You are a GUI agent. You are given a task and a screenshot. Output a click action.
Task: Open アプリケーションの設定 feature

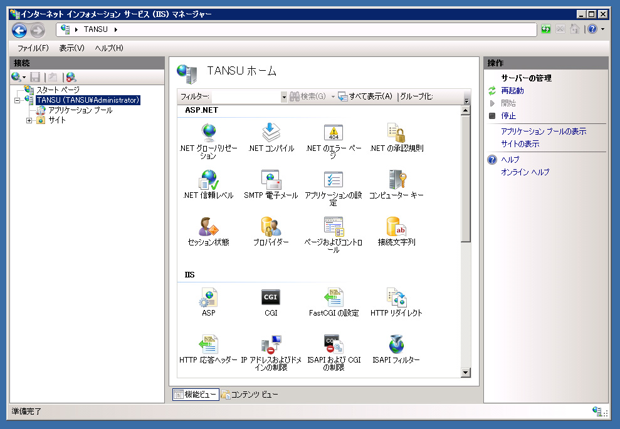click(333, 188)
